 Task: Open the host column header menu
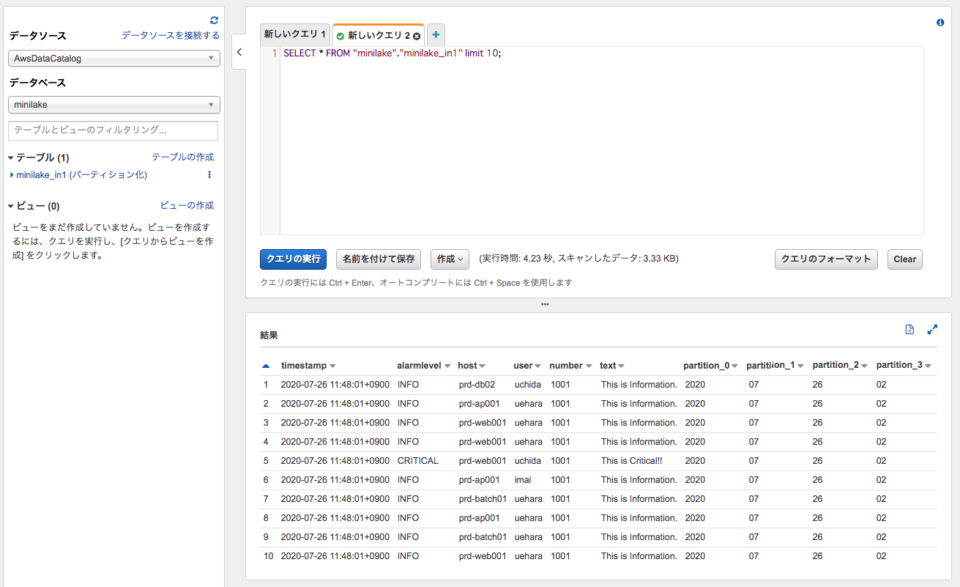(482, 366)
